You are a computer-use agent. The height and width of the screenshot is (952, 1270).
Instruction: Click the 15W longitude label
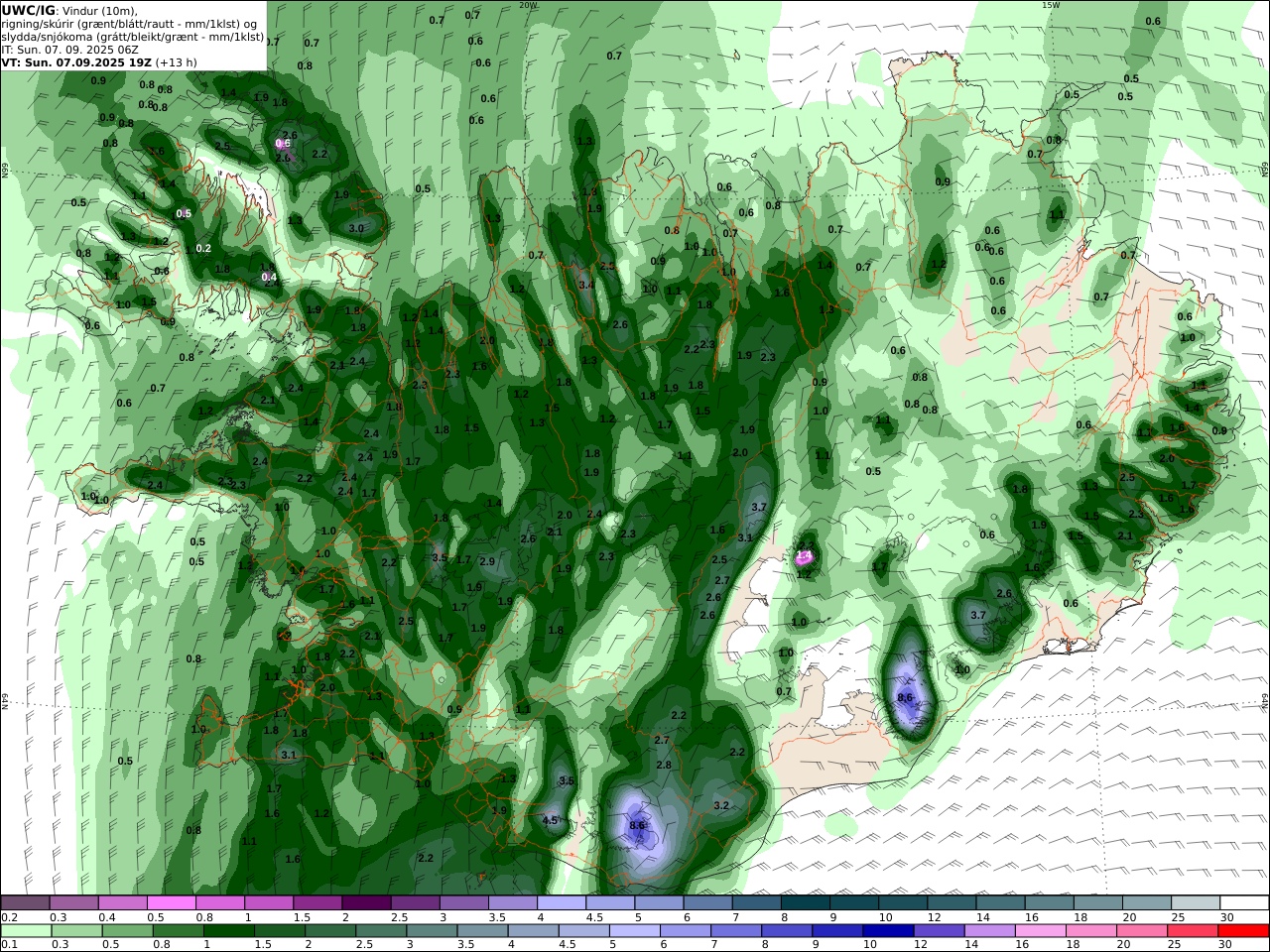click(1051, 5)
